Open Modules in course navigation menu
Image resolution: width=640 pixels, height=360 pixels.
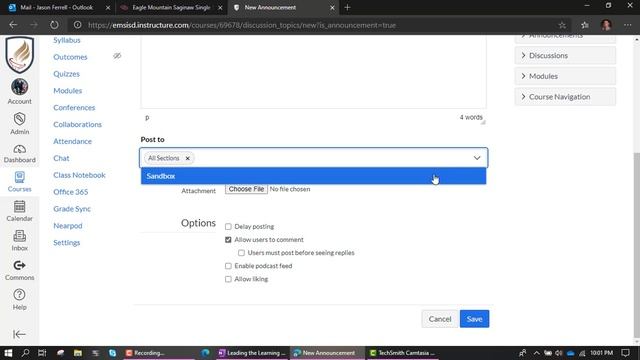[67, 91]
